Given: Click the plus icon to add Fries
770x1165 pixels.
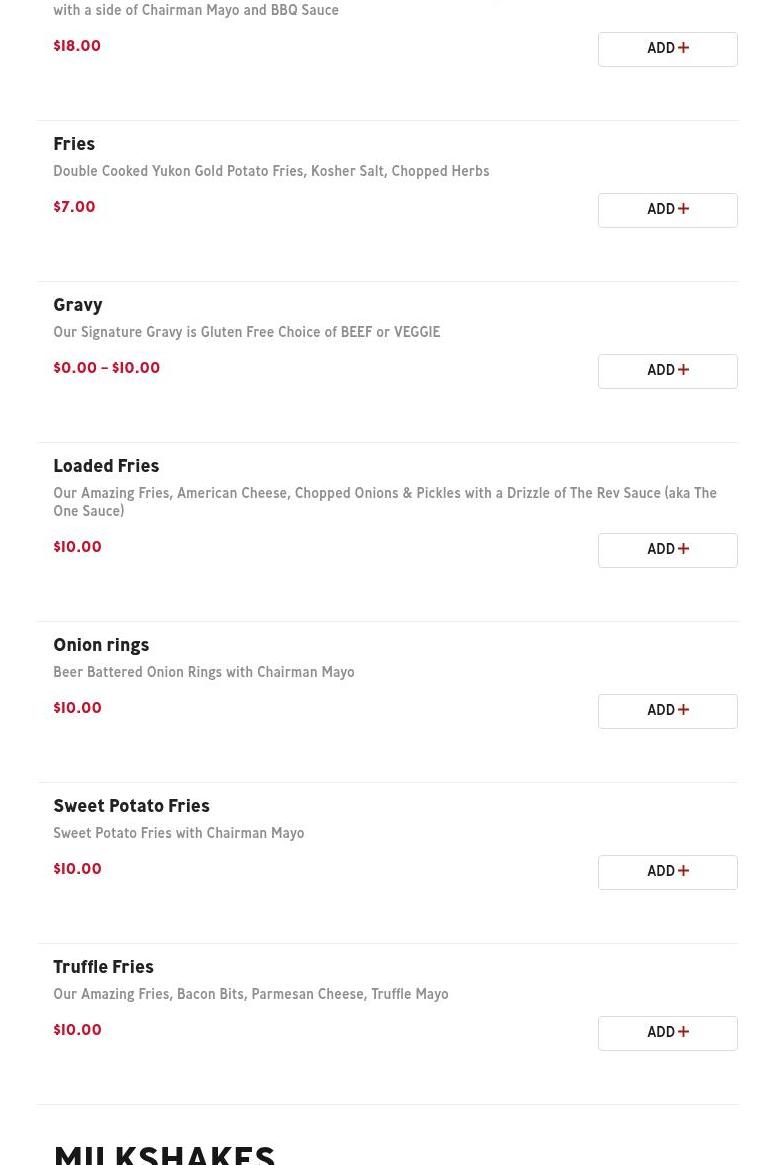Looking at the screenshot, I should pos(683,209).
